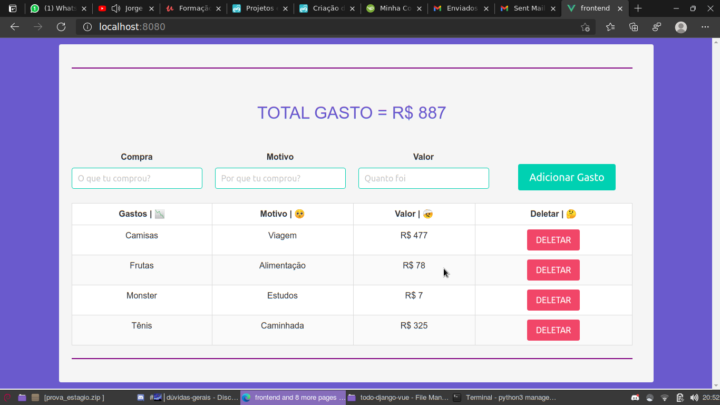Select the Valor input box
Viewport: 720px width, 405px height.
[423, 178]
